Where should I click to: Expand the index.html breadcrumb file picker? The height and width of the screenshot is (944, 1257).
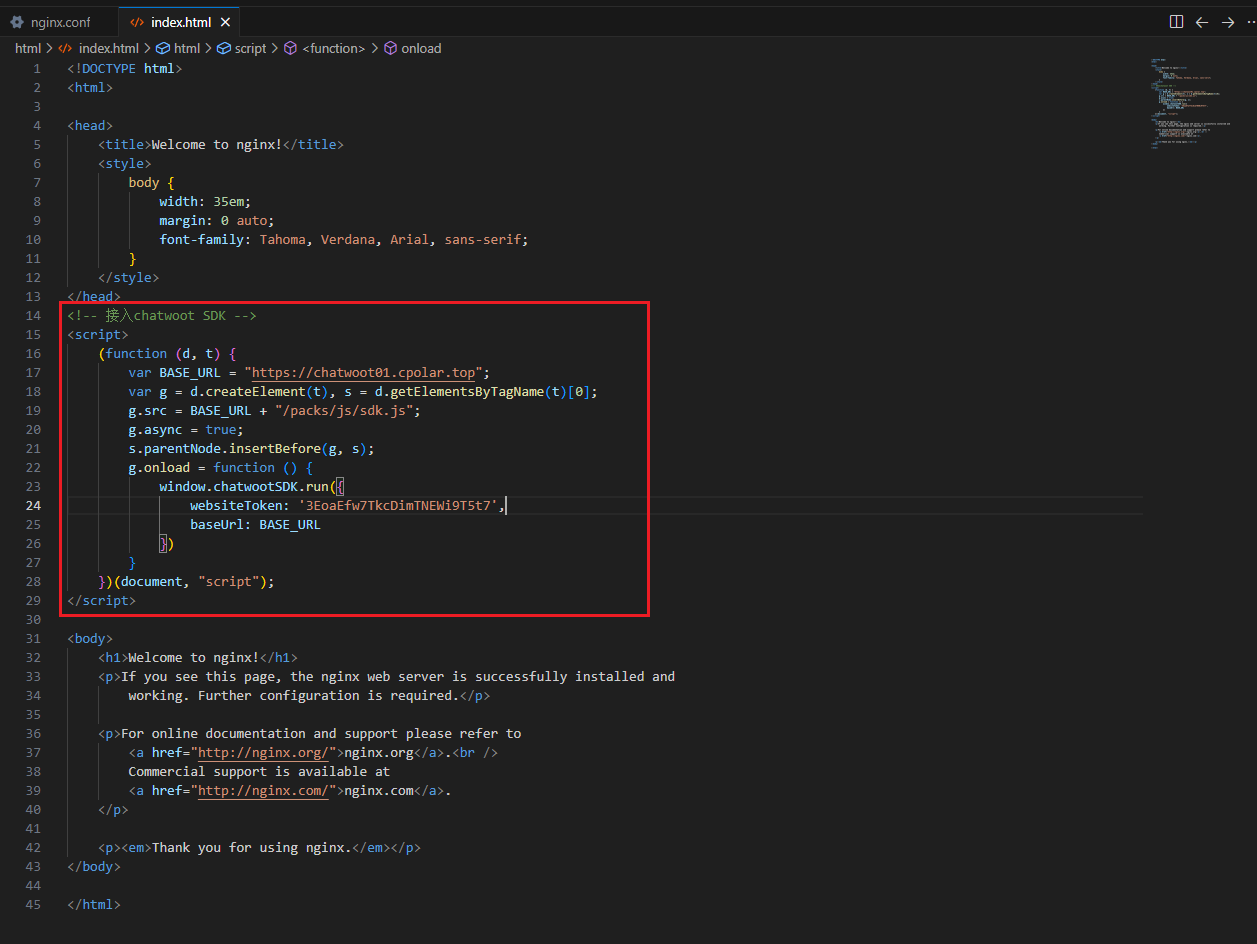pyautogui.click(x=108, y=48)
